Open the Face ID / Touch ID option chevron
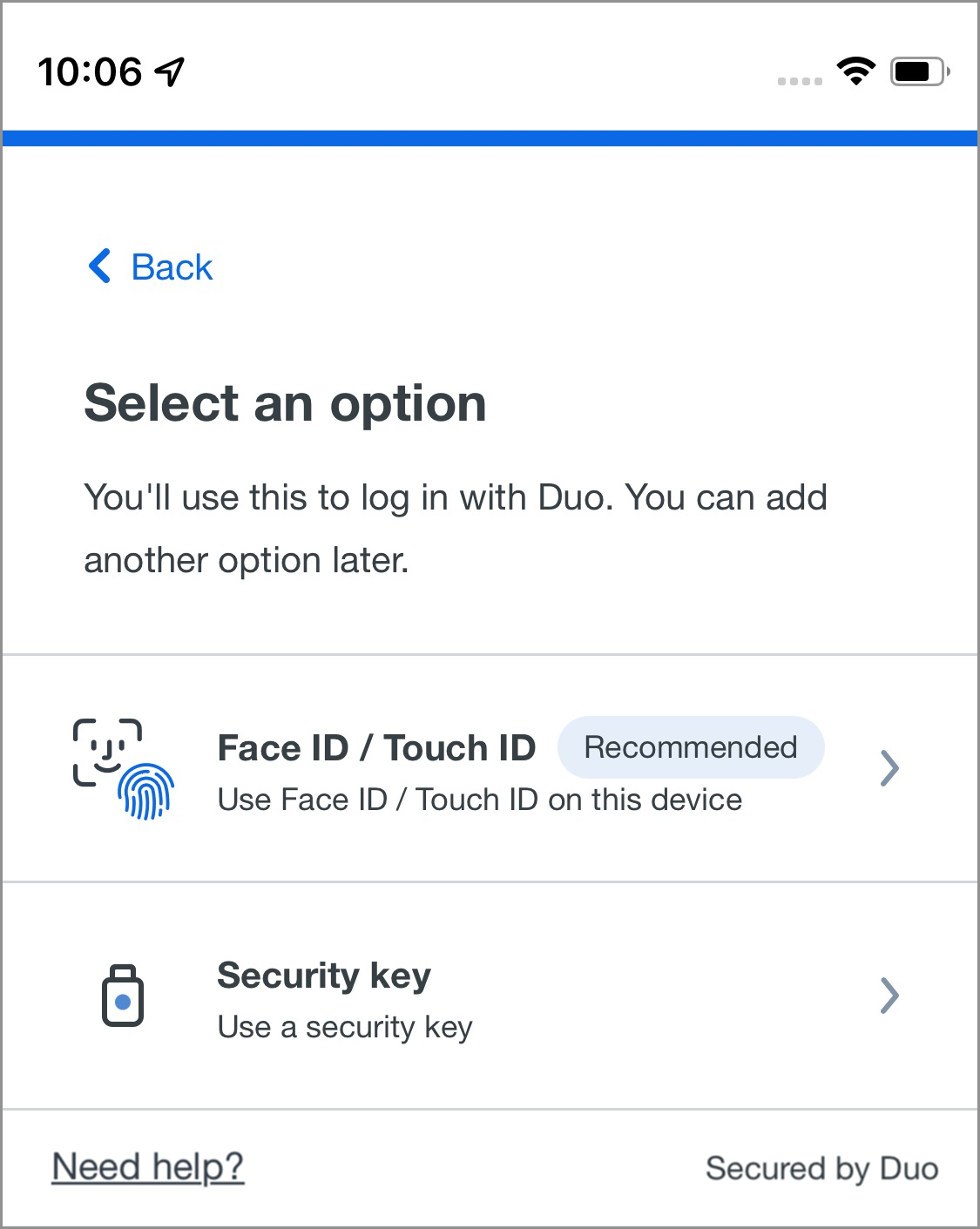Image resolution: width=980 pixels, height=1229 pixels. [889, 767]
